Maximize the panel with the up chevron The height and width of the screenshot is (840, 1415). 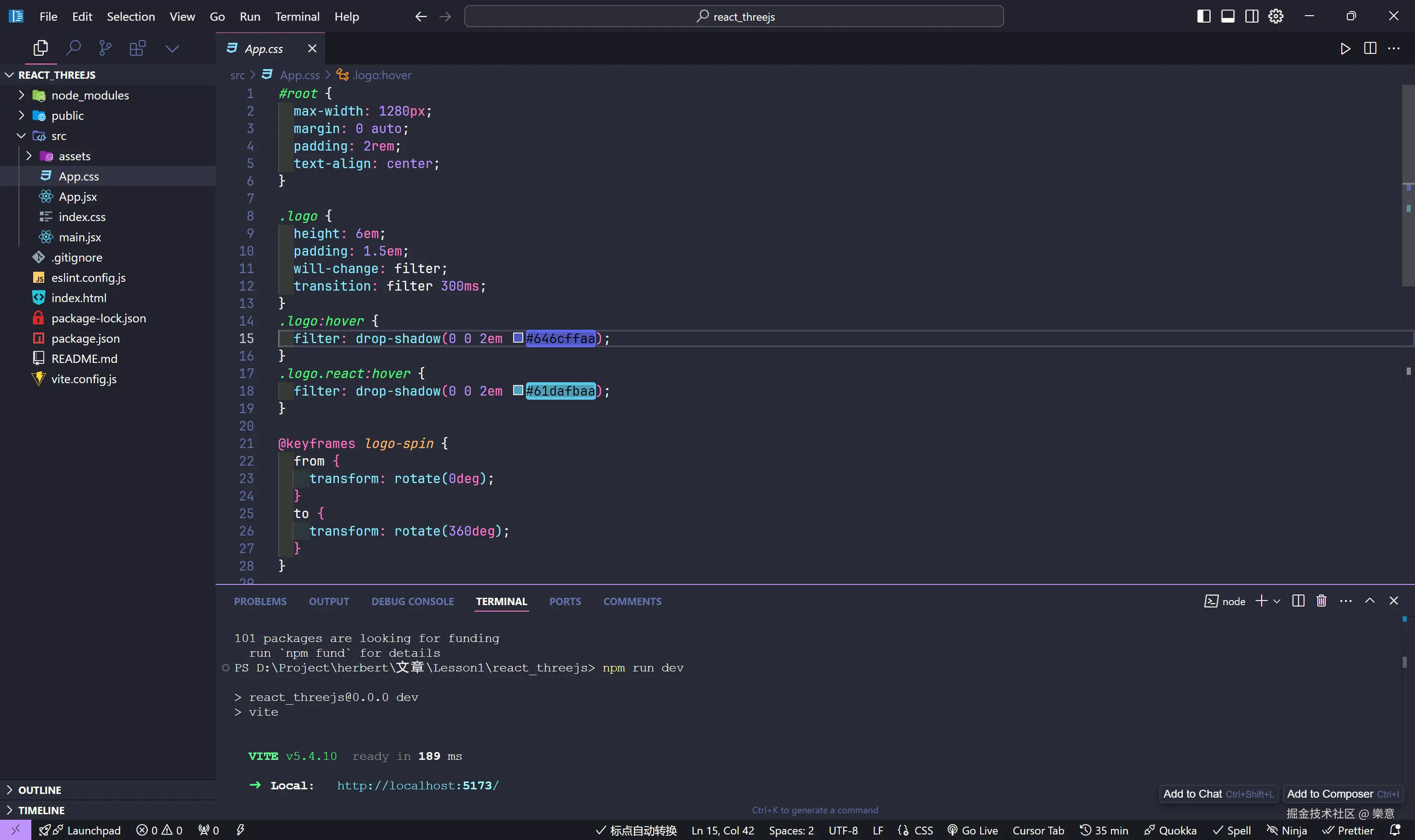click(x=1370, y=601)
